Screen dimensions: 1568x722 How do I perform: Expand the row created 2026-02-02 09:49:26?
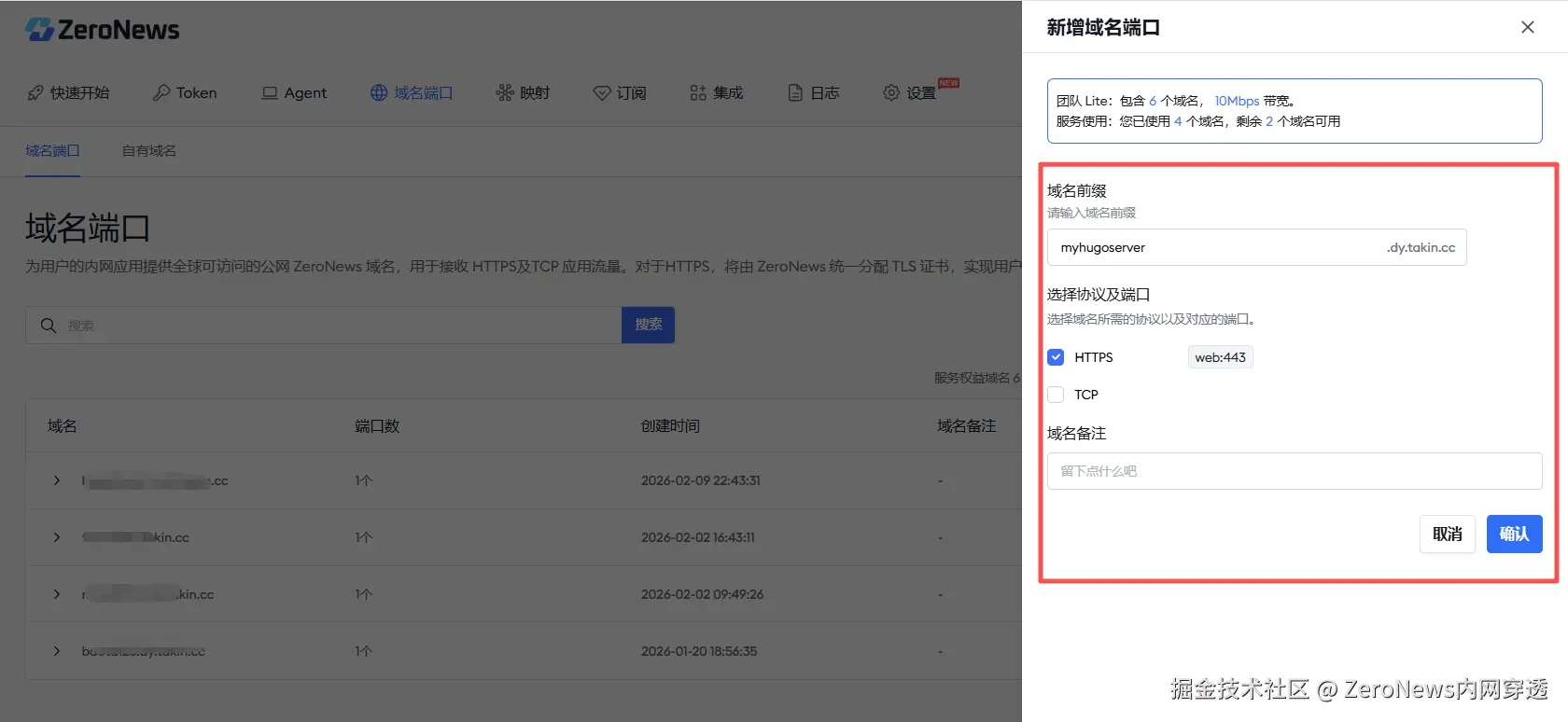point(56,594)
